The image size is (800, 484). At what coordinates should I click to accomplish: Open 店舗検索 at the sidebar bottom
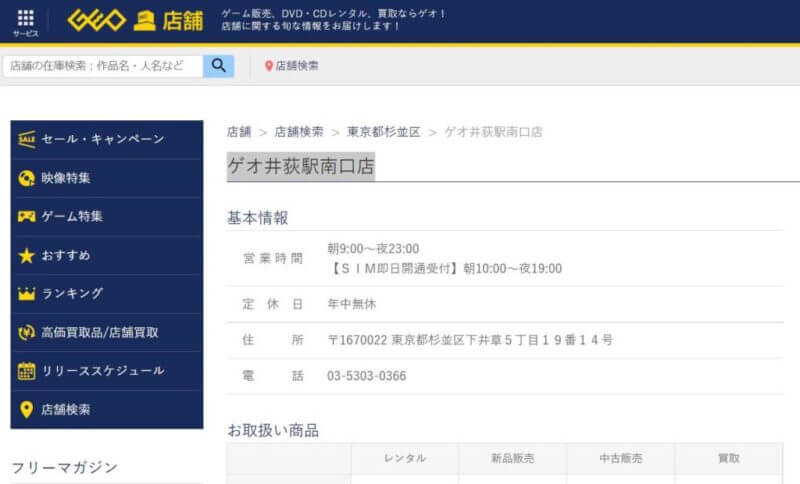click(66, 409)
